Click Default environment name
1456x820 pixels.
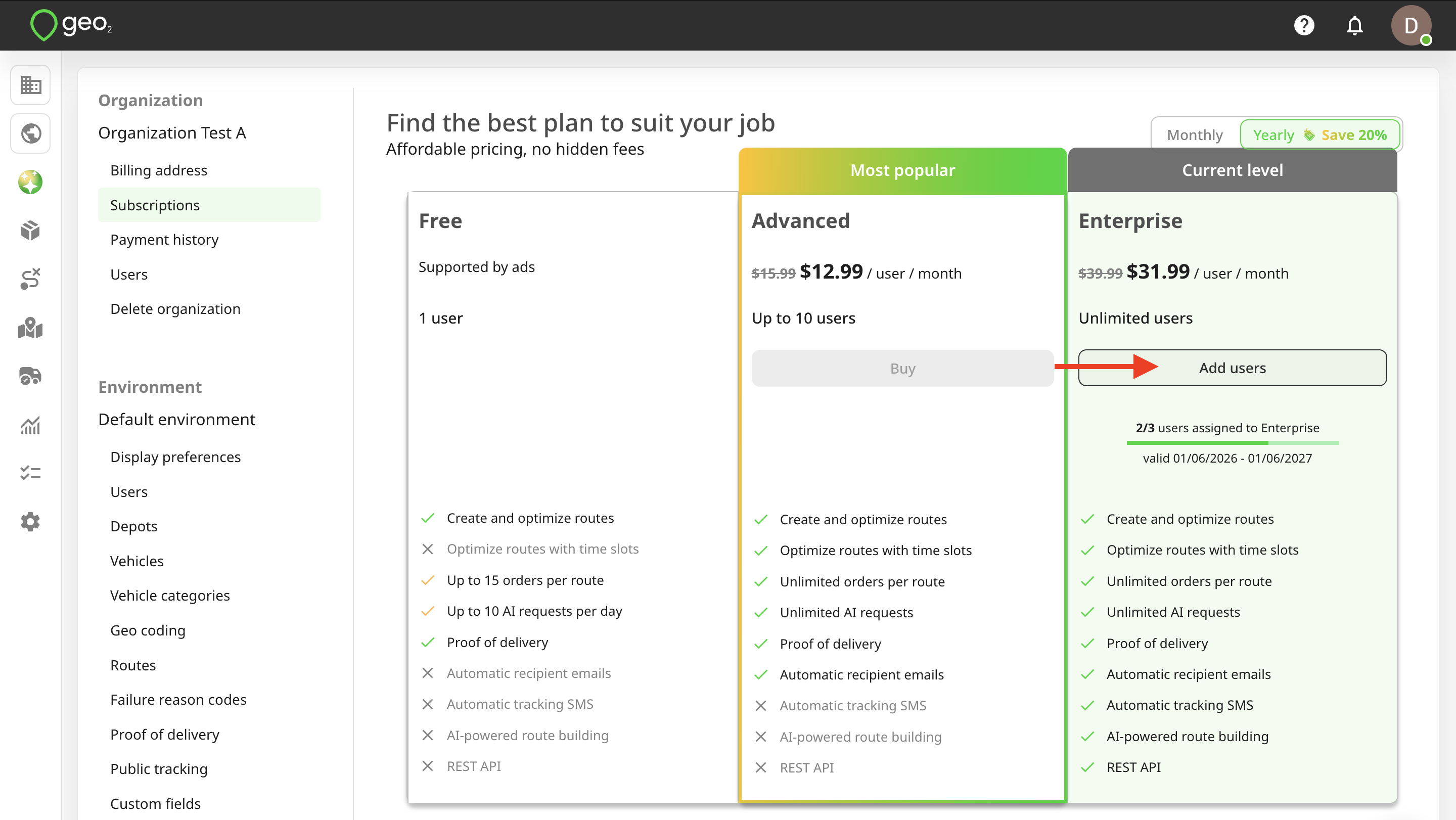pos(176,419)
